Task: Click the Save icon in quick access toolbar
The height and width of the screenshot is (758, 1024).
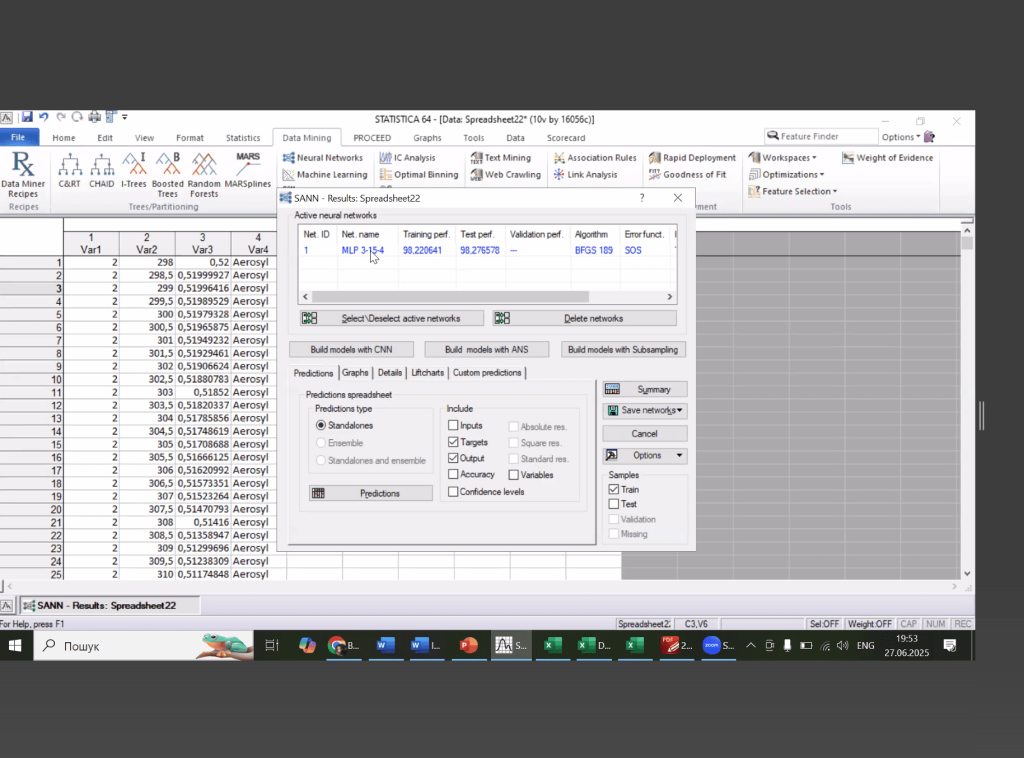Action: 27,117
